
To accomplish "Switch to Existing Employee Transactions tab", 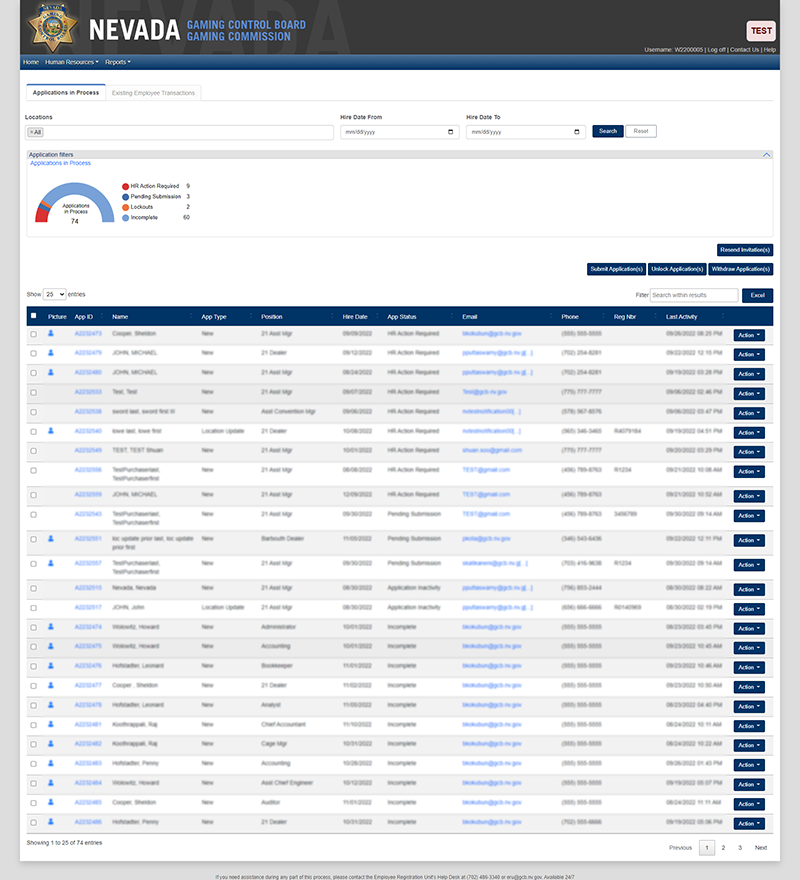I will [153, 93].
